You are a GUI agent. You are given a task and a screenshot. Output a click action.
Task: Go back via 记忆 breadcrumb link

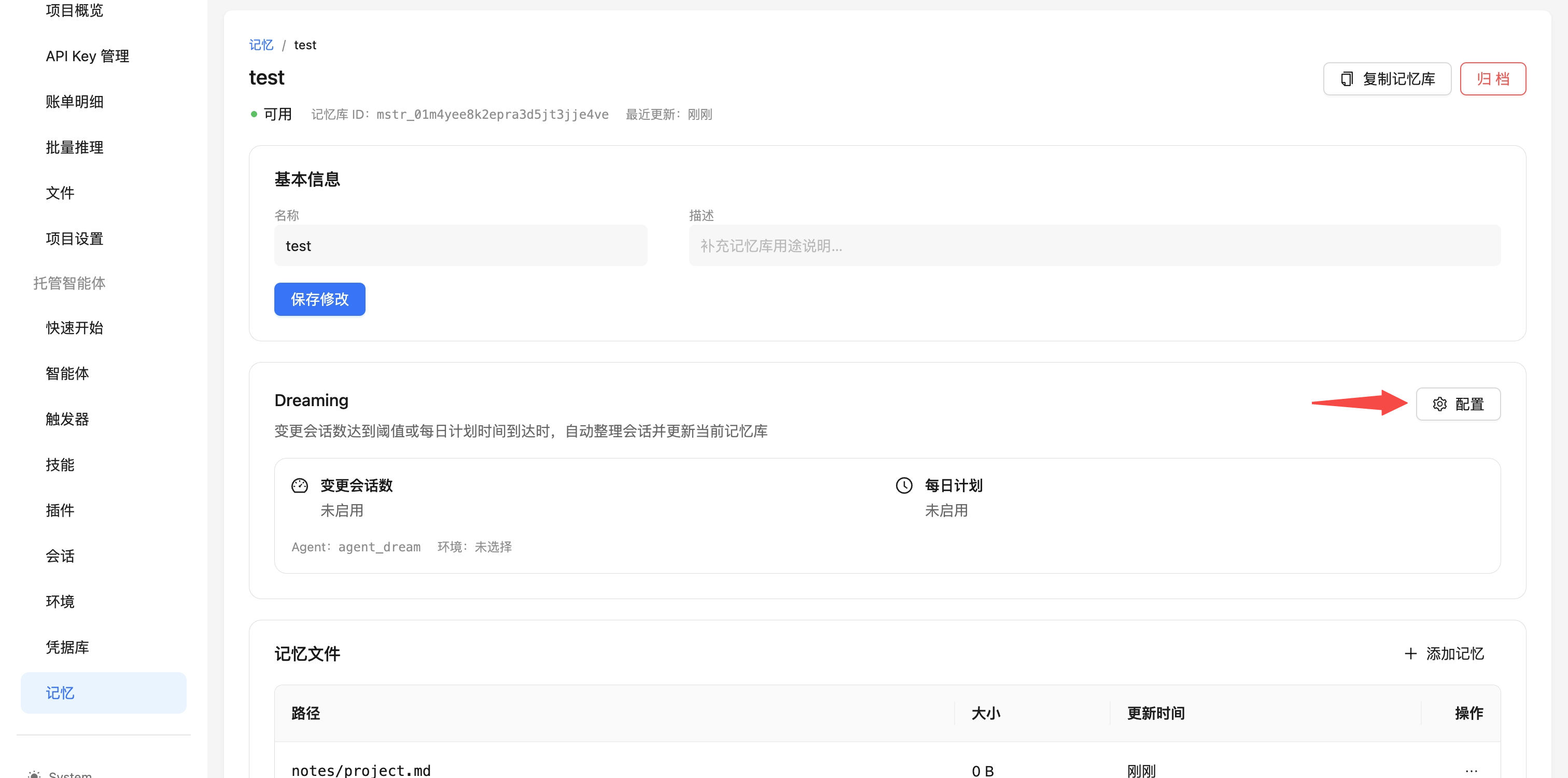click(x=261, y=45)
